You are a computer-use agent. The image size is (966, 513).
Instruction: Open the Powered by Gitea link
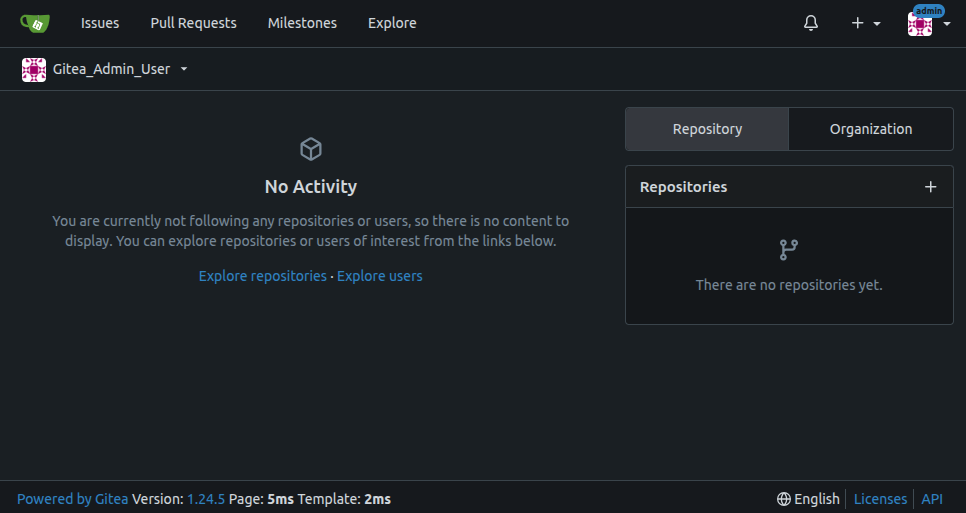(72, 499)
